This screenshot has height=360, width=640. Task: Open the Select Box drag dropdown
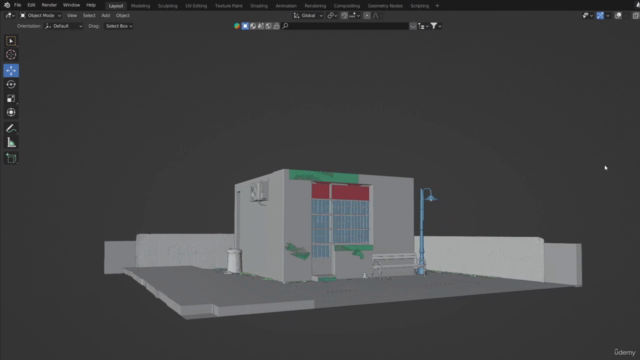pyautogui.click(x=119, y=26)
